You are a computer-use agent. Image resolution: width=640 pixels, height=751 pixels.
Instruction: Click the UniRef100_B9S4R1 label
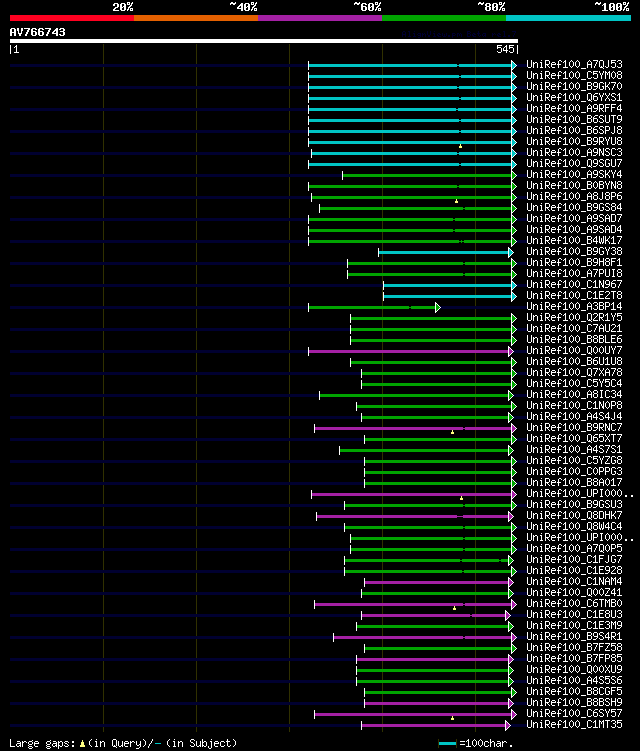point(574,637)
